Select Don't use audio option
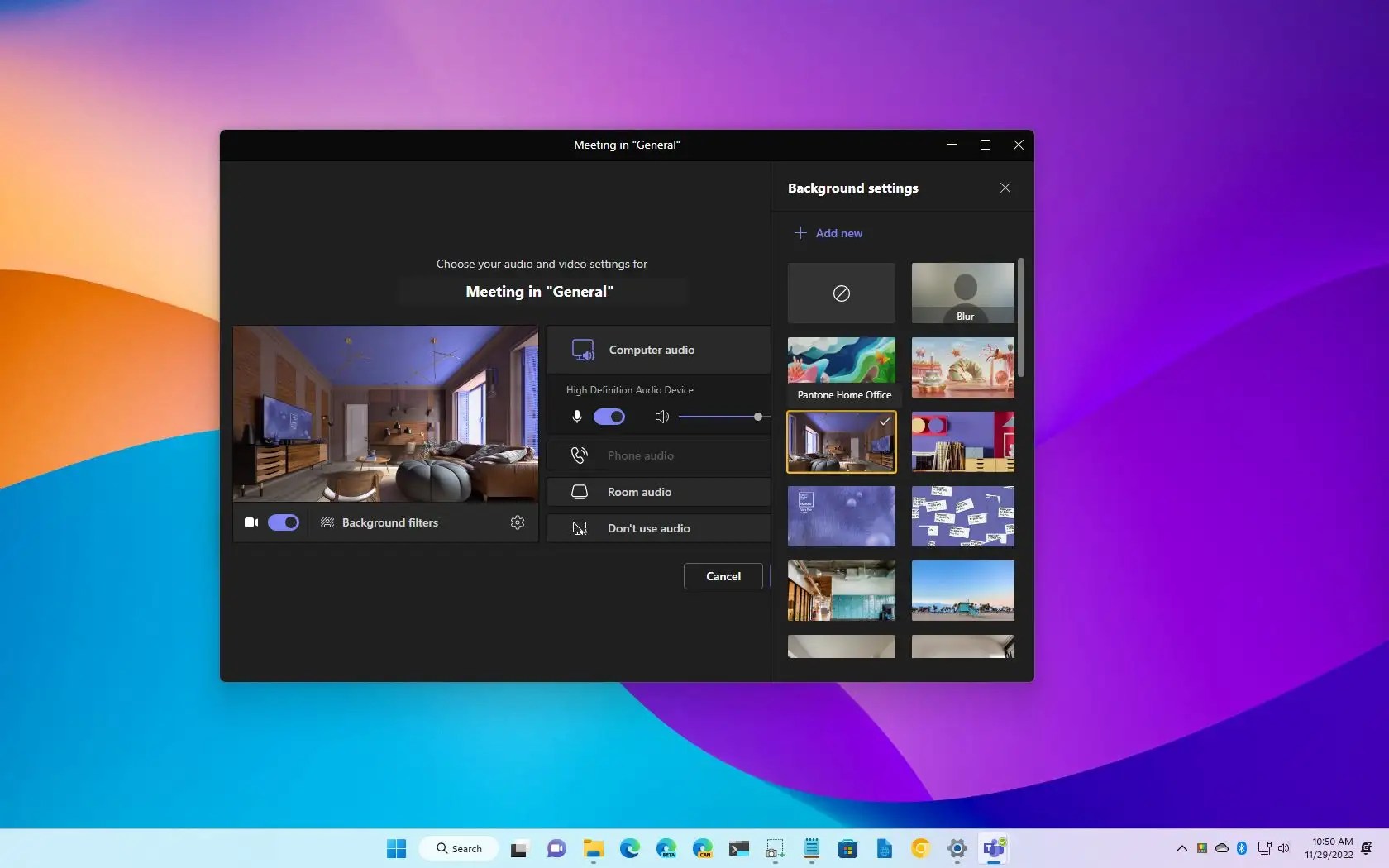The image size is (1389, 868). coord(648,528)
